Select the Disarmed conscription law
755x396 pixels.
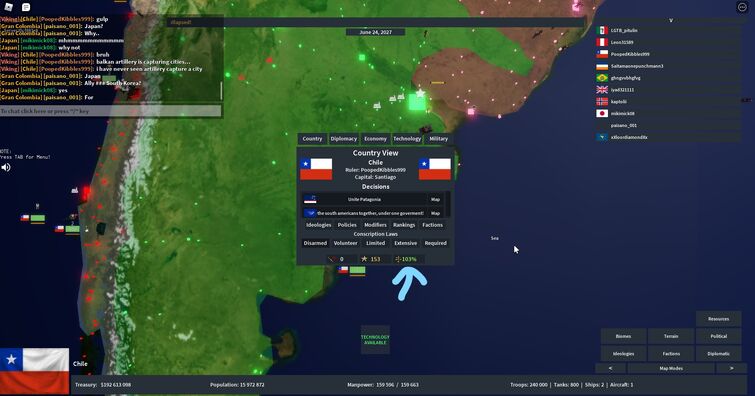[315, 243]
